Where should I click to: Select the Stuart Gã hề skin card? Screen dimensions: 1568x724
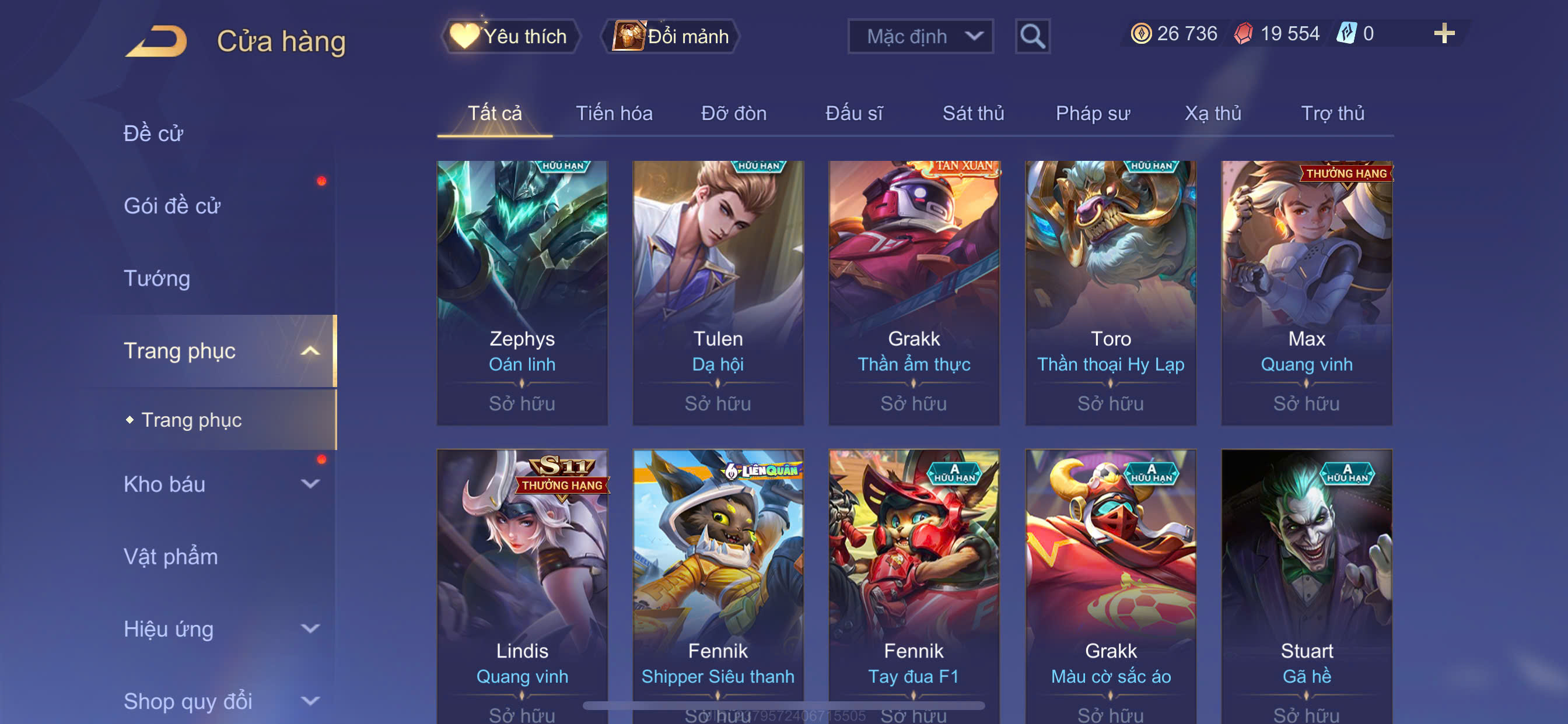pos(1306,586)
